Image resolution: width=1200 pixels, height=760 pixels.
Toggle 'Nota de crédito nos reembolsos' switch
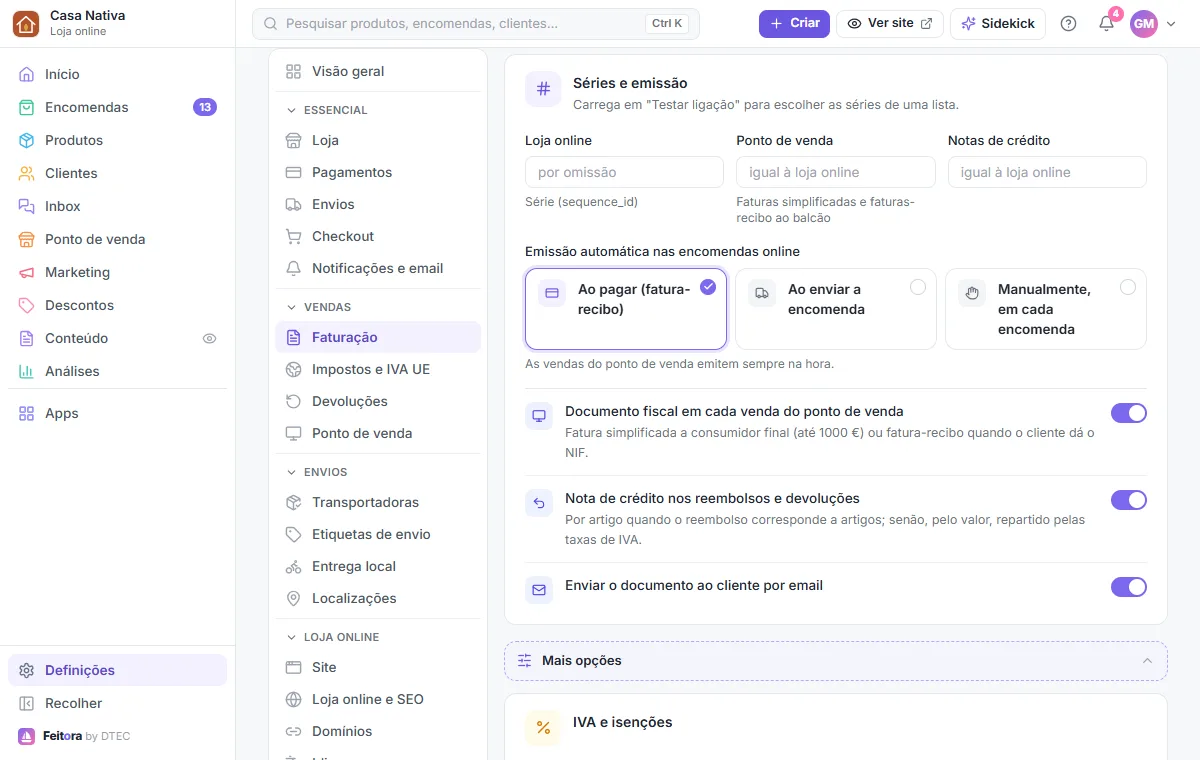coord(1128,500)
